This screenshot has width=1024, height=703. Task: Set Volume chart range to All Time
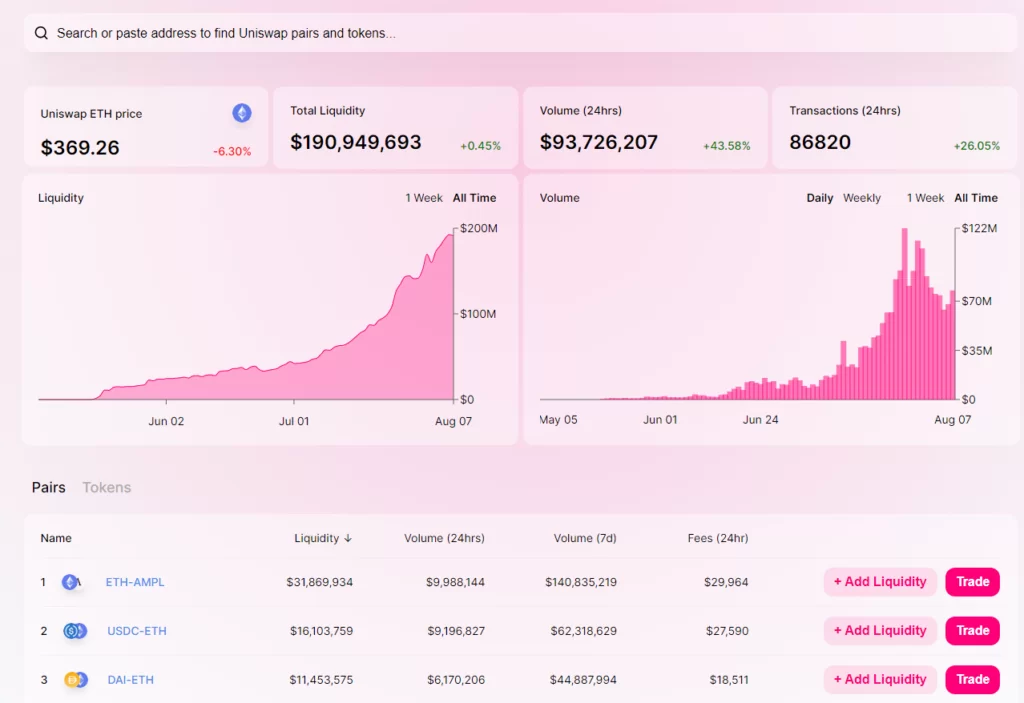pyautogui.click(x=976, y=198)
